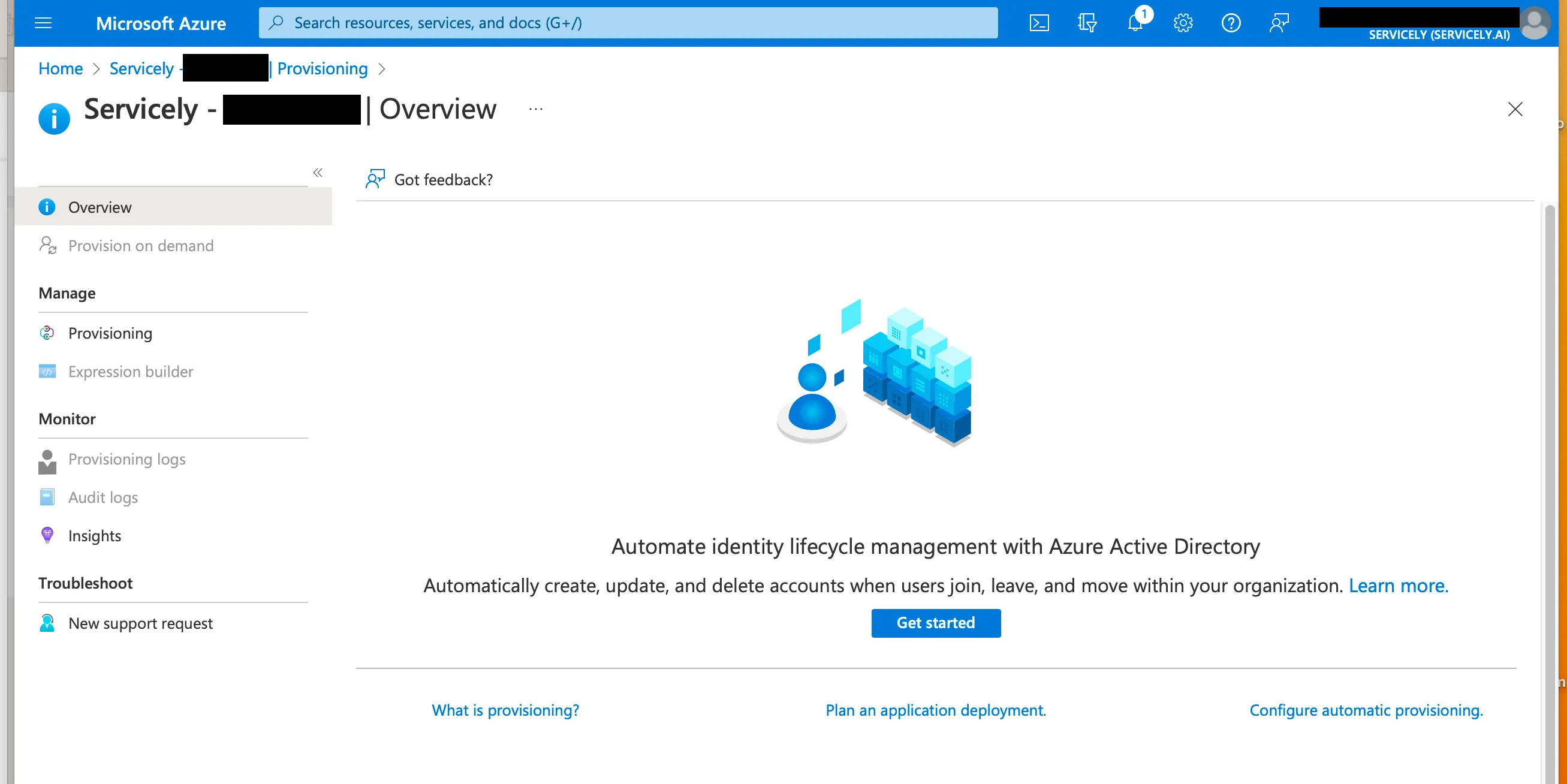This screenshot has width=1567, height=784.
Task: Open the Help question mark menu
Action: tap(1231, 23)
